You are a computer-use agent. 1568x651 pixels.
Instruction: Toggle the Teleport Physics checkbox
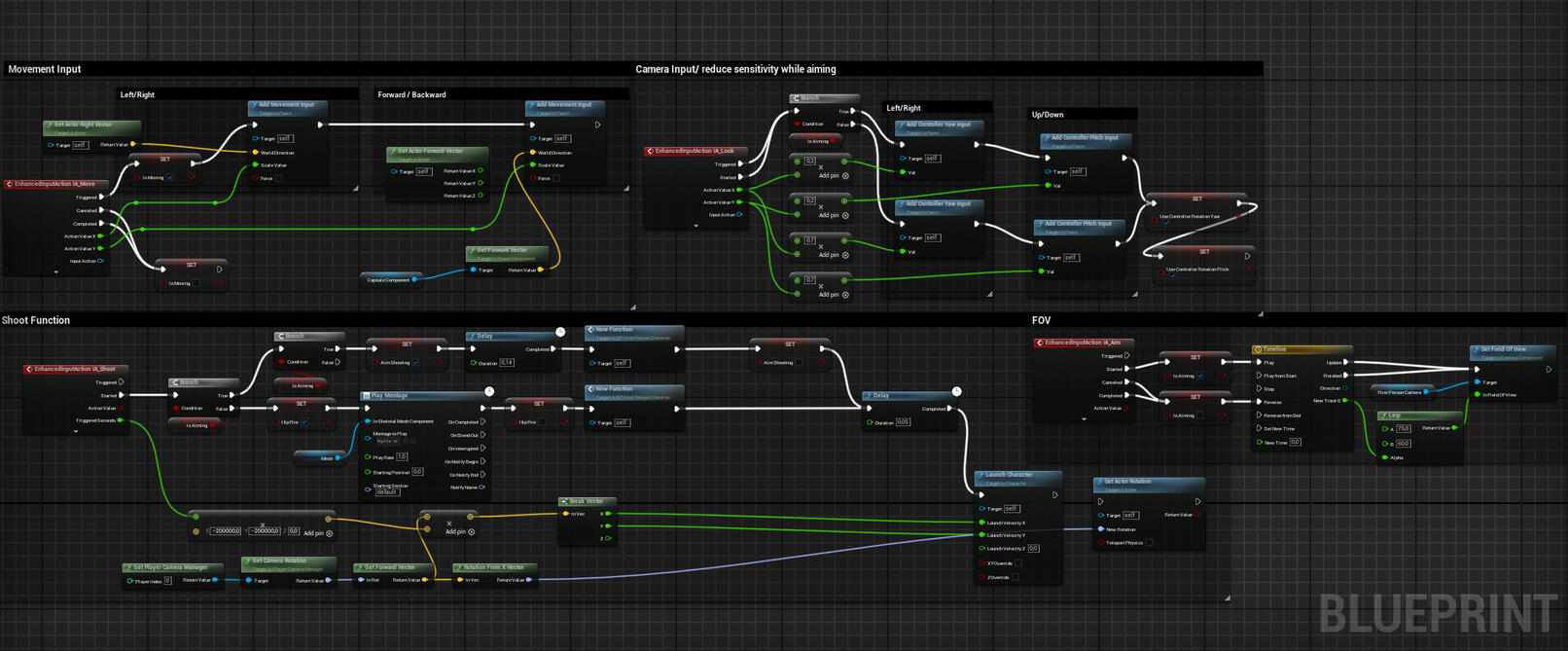click(1149, 543)
